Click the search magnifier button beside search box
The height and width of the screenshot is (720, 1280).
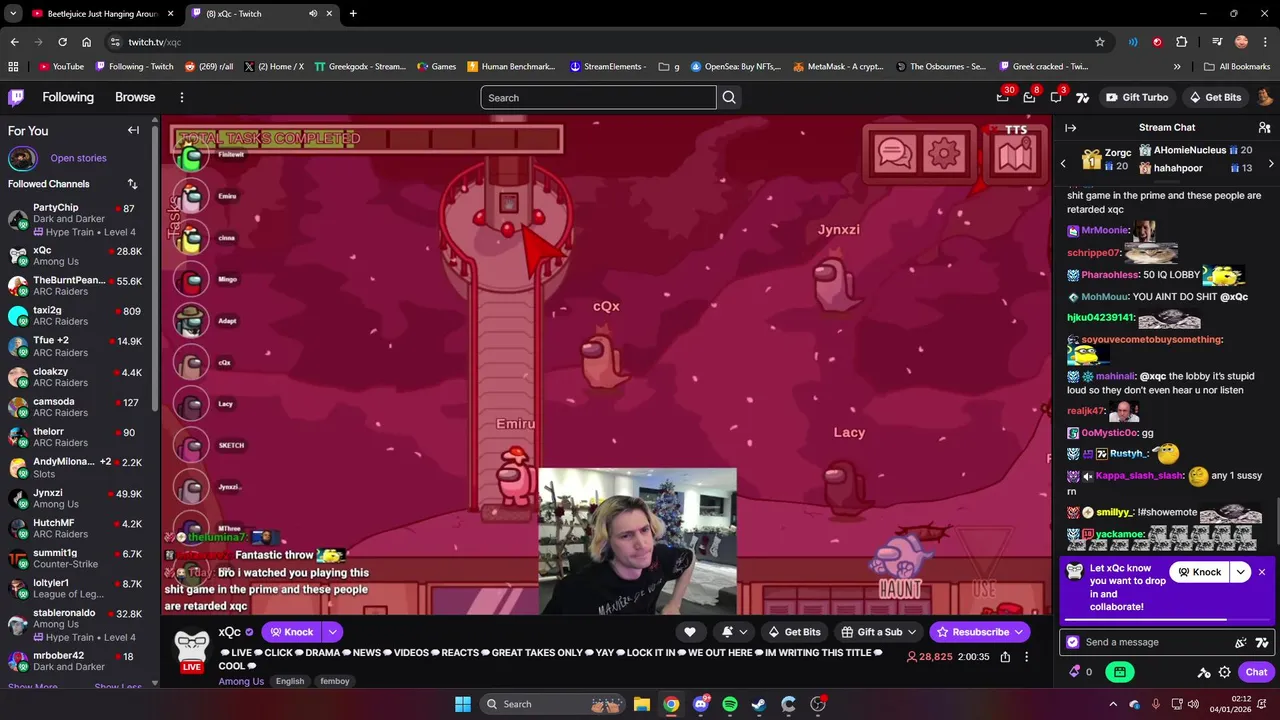729,97
